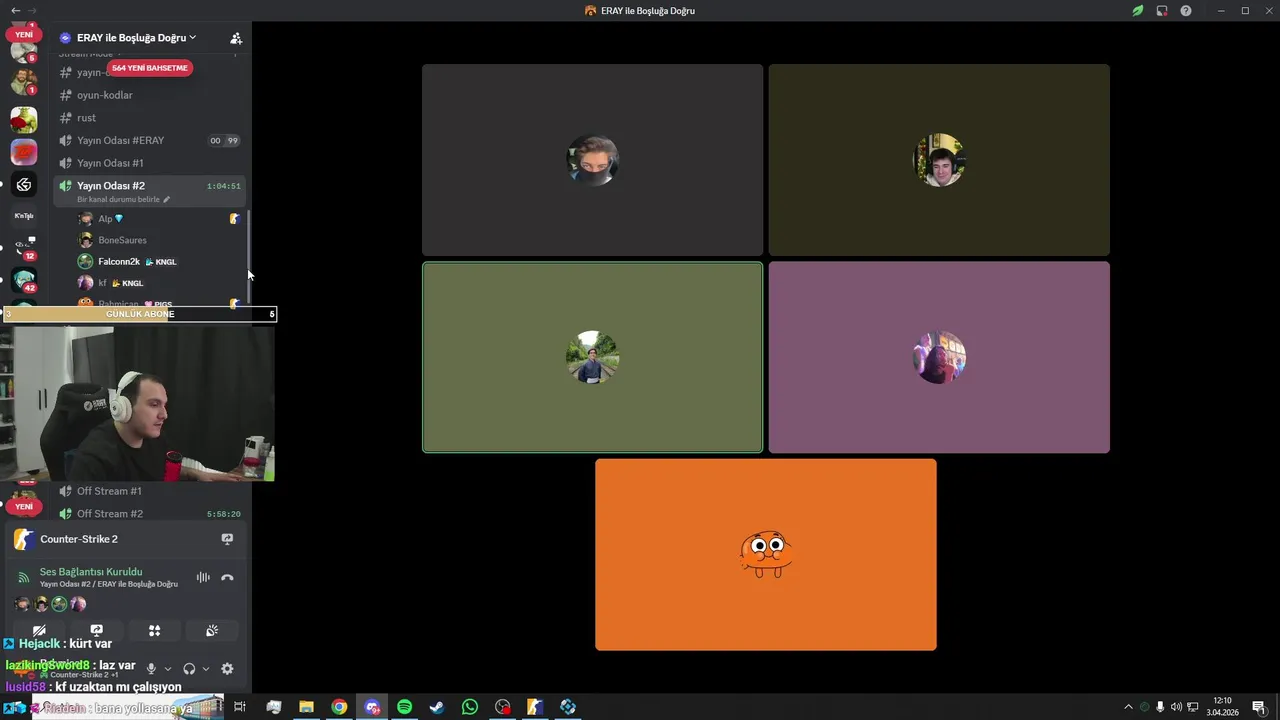1280x720 pixels.
Task: Toggle camera off button in voice panel
Action: tap(39, 631)
